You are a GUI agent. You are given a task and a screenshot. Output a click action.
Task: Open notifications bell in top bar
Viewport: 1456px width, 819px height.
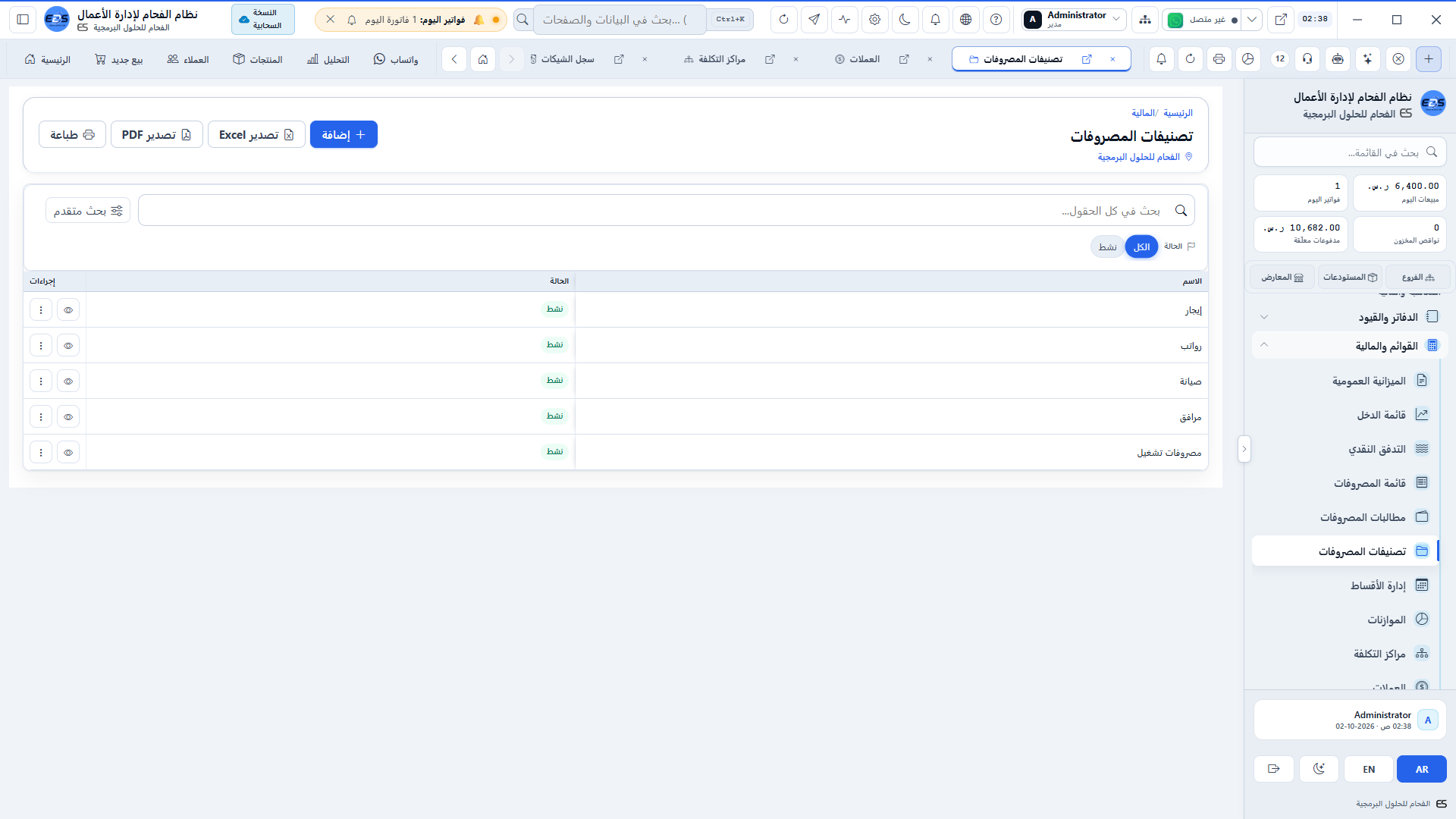pos(935,20)
